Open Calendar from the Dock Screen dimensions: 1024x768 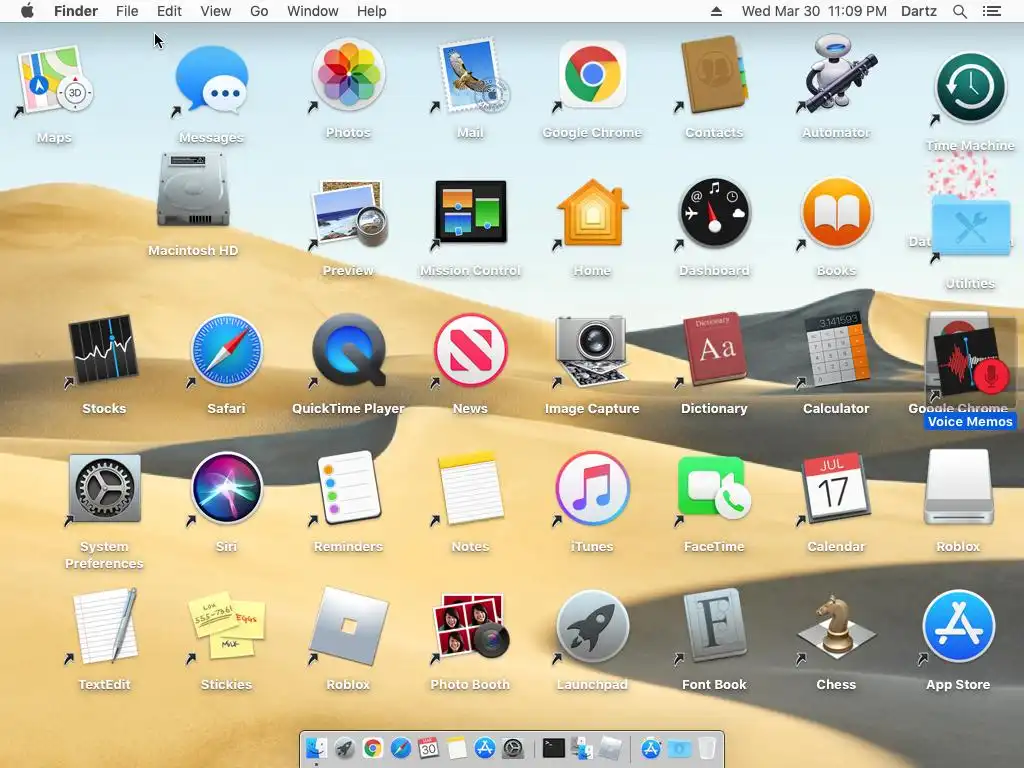click(x=428, y=748)
